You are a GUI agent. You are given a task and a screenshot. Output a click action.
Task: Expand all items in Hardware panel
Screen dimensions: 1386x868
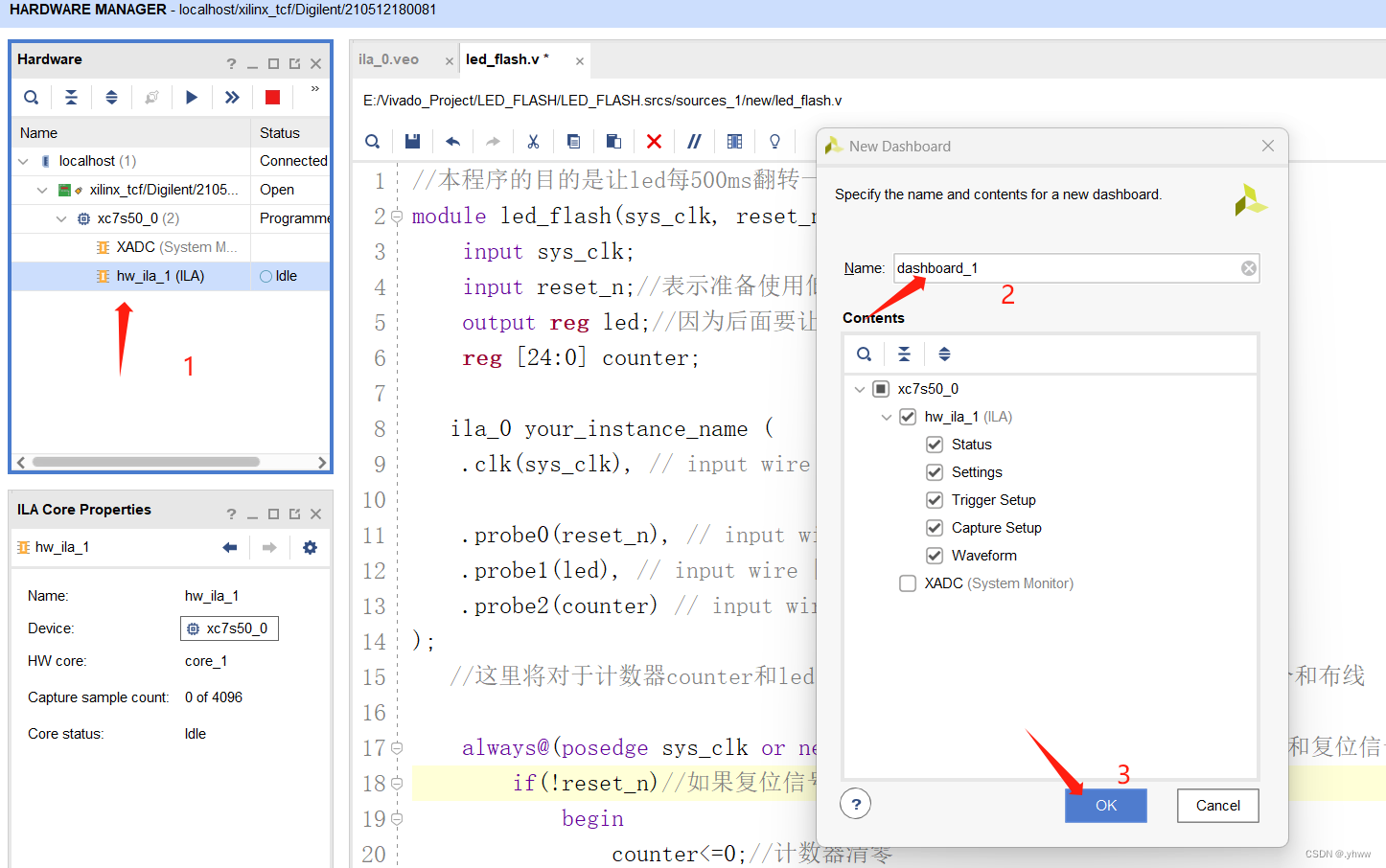coord(111,97)
